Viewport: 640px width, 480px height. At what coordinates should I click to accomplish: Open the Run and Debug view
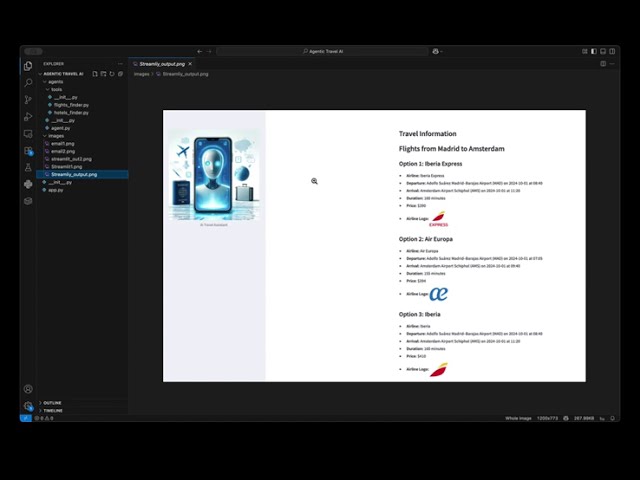click(28, 116)
